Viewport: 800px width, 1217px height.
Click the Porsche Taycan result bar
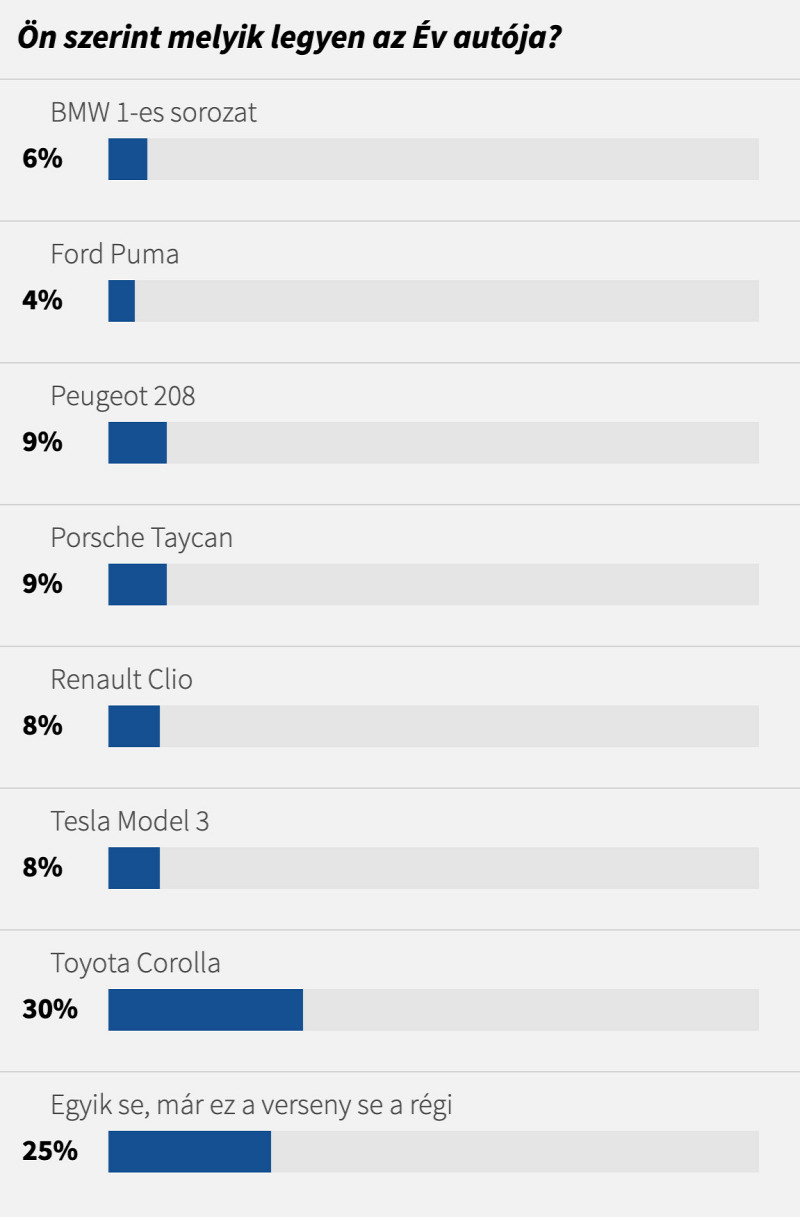(x=433, y=585)
